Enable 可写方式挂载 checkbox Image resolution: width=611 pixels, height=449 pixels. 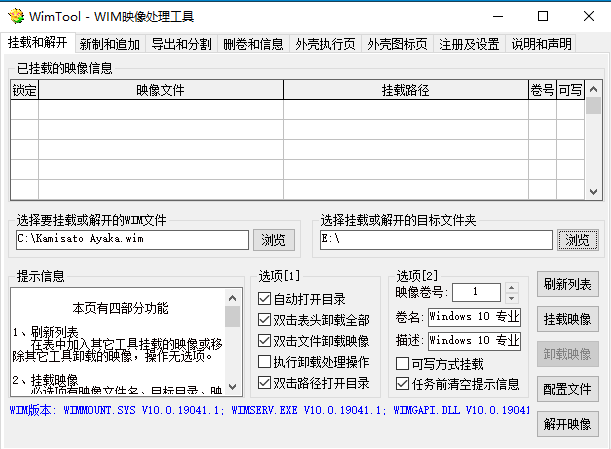tap(440, 364)
